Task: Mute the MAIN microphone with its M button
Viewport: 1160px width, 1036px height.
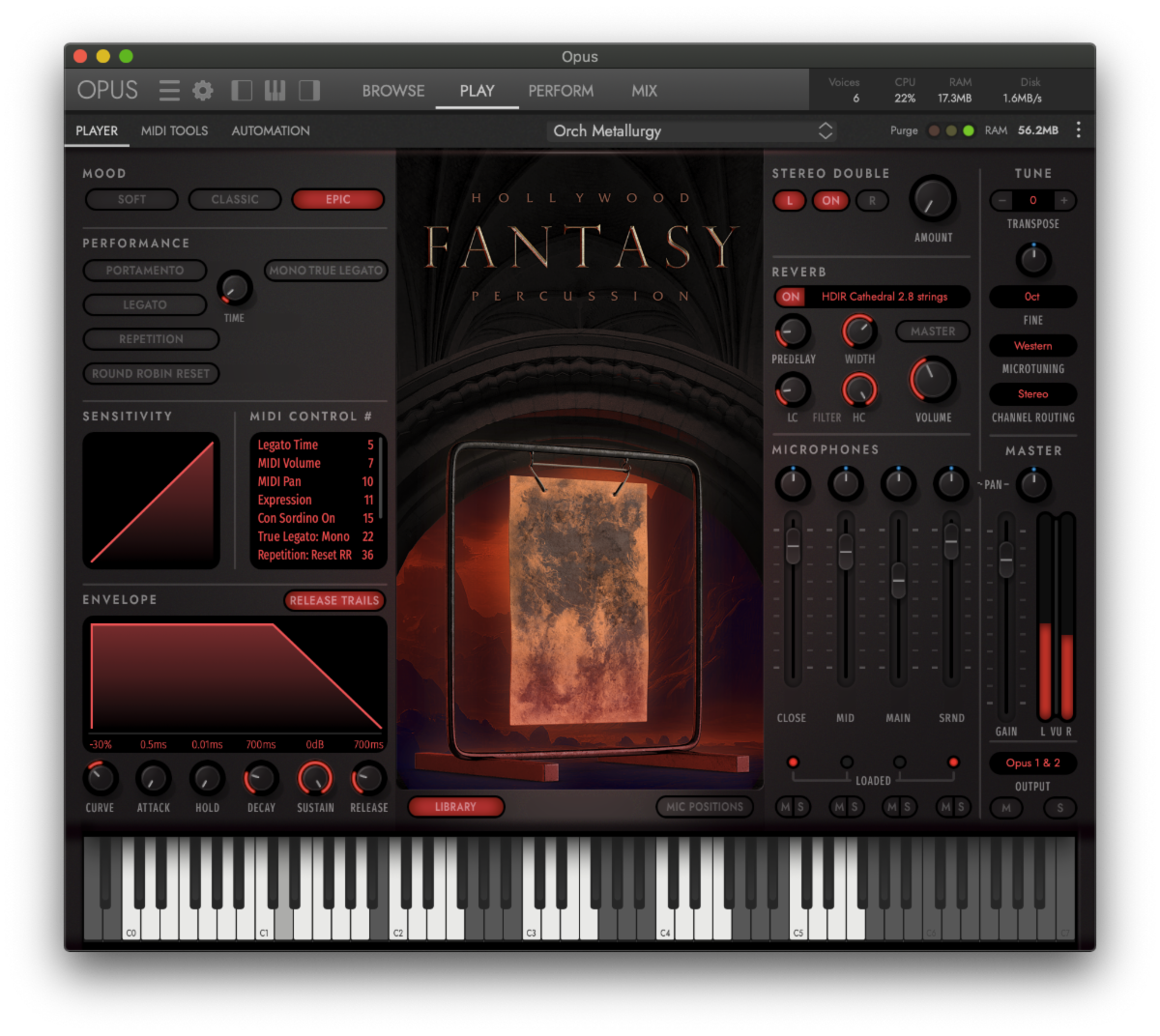Action: [891, 807]
